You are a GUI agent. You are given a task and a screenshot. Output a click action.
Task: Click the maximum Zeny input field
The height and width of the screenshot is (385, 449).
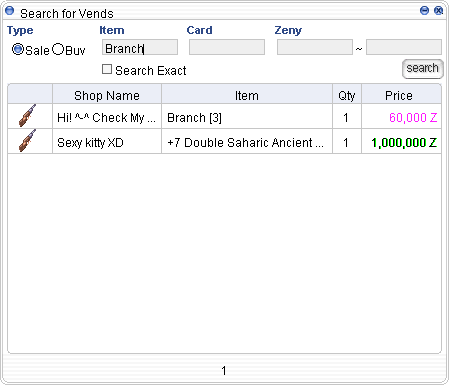coord(404,47)
